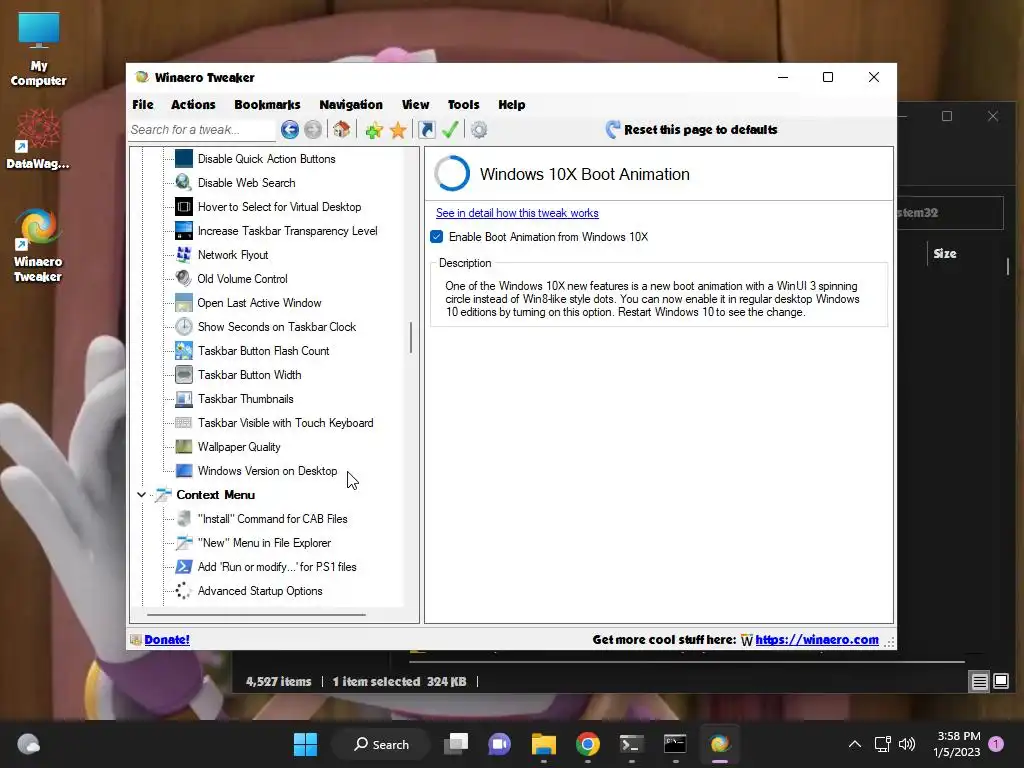Screen dimensions: 1024x768
Task: Show hidden tray icons chevron
Action: point(854,744)
